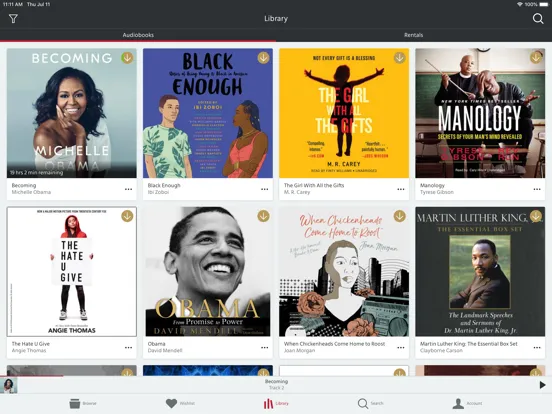Viewport: 552px width, 414px height.
Task: Open When Chickenheads Come Home to Roost cover
Action: coord(344,271)
